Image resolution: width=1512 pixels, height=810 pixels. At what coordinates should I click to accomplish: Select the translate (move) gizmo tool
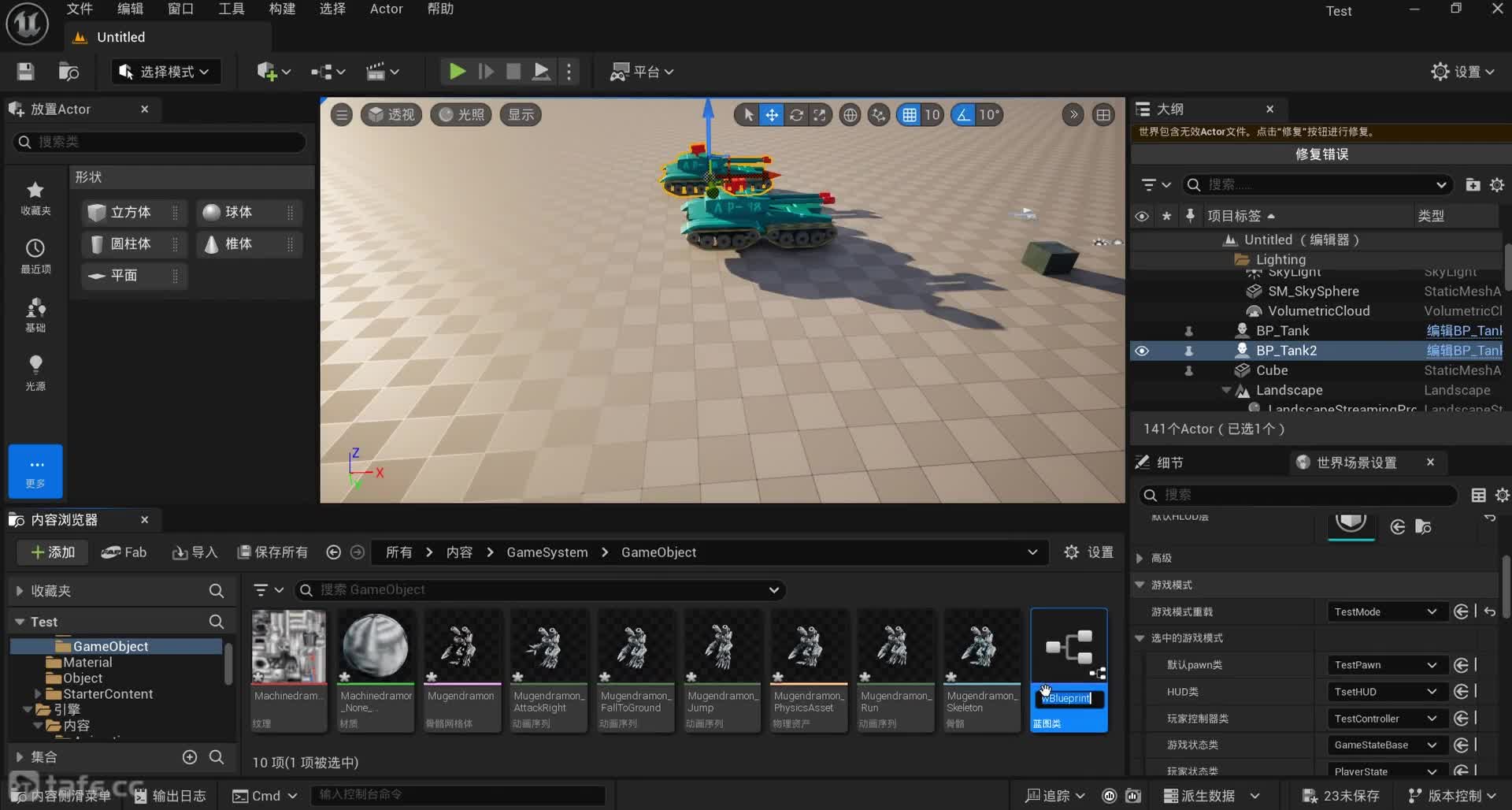point(772,115)
